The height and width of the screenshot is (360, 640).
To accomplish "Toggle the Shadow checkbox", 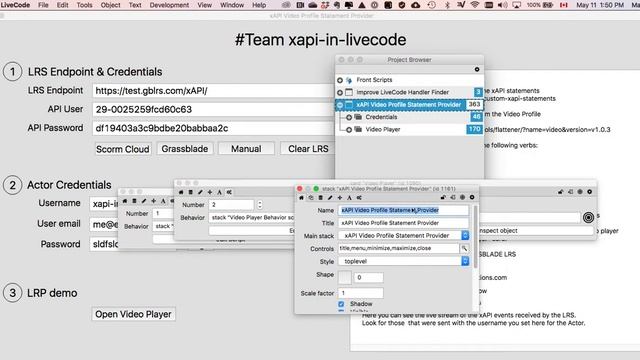I will coord(341,304).
